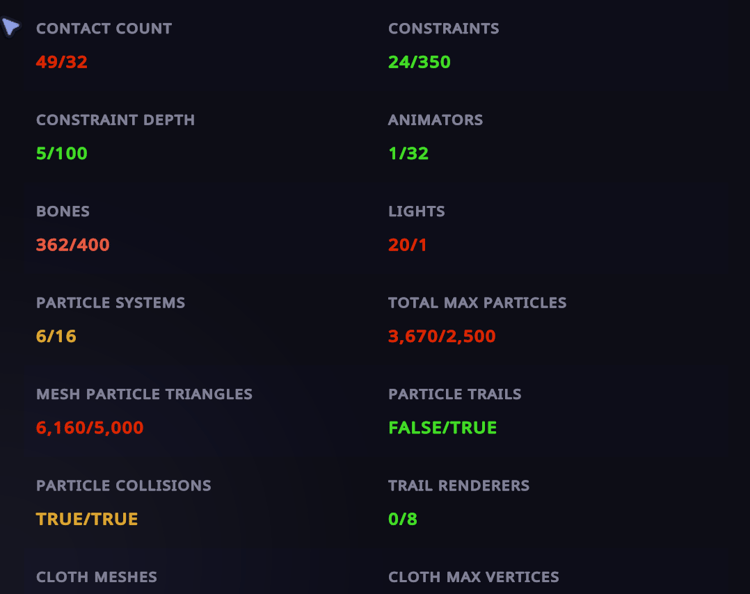Select the 5/100 constraint depth value
The height and width of the screenshot is (594, 750).
click(62, 154)
